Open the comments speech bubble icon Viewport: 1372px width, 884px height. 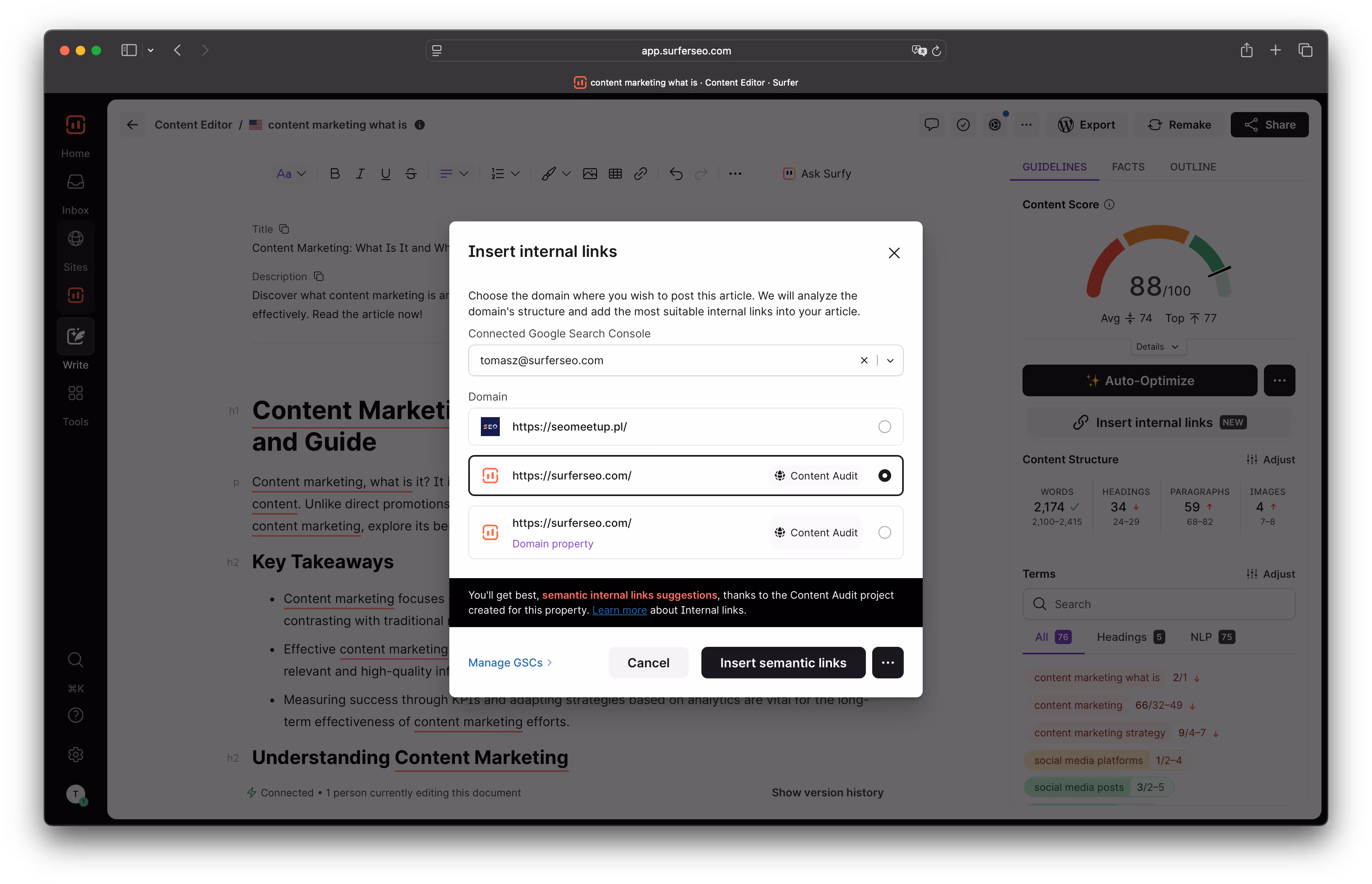931,125
